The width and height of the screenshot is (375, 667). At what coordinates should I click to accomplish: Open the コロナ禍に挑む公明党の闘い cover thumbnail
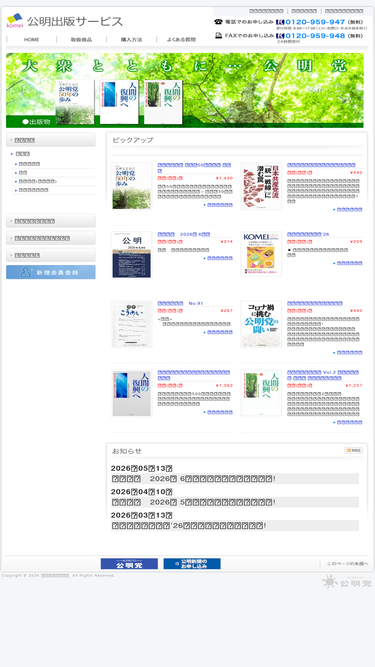click(261, 324)
